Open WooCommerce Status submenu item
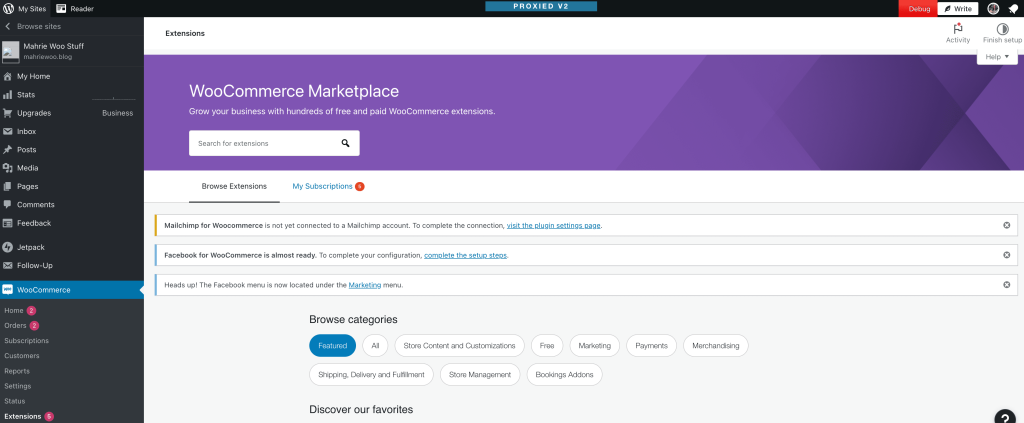This screenshot has height=423, width=1024. pyautogui.click(x=15, y=401)
